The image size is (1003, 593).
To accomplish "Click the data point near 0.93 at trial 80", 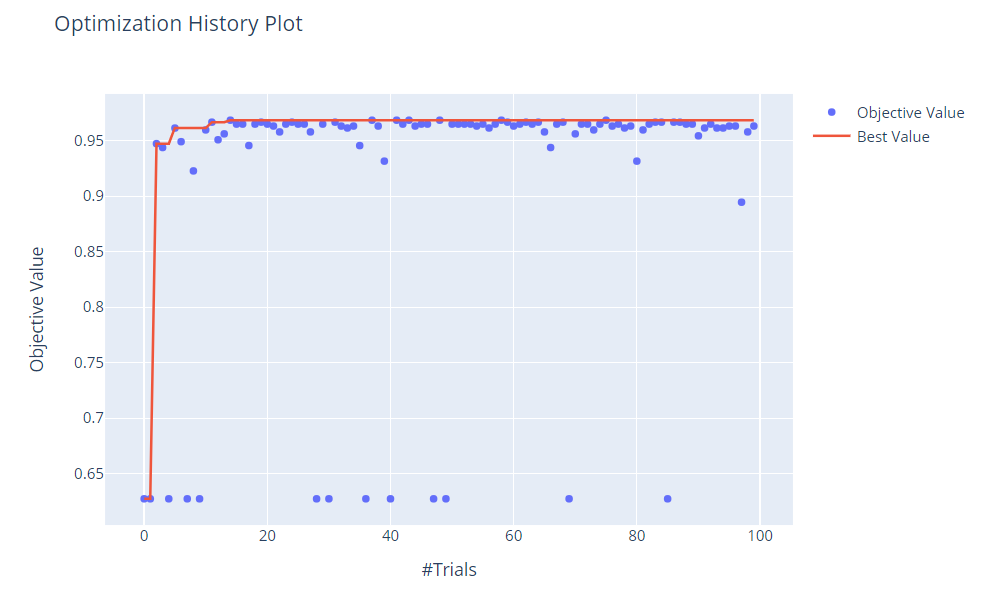I will 636,161.
